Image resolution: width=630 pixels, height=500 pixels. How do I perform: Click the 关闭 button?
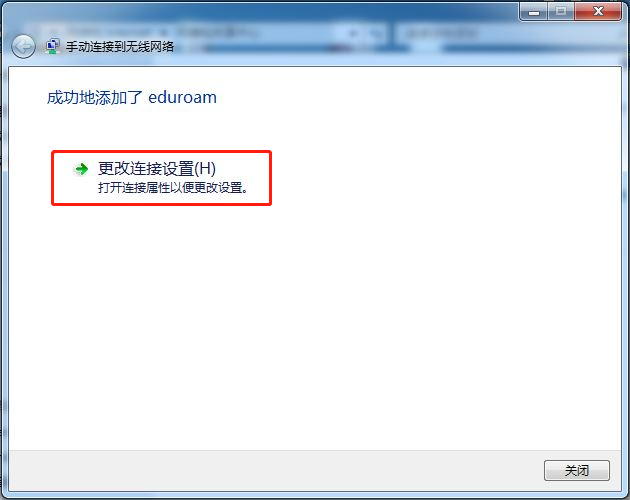pyautogui.click(x=577, y=470)
